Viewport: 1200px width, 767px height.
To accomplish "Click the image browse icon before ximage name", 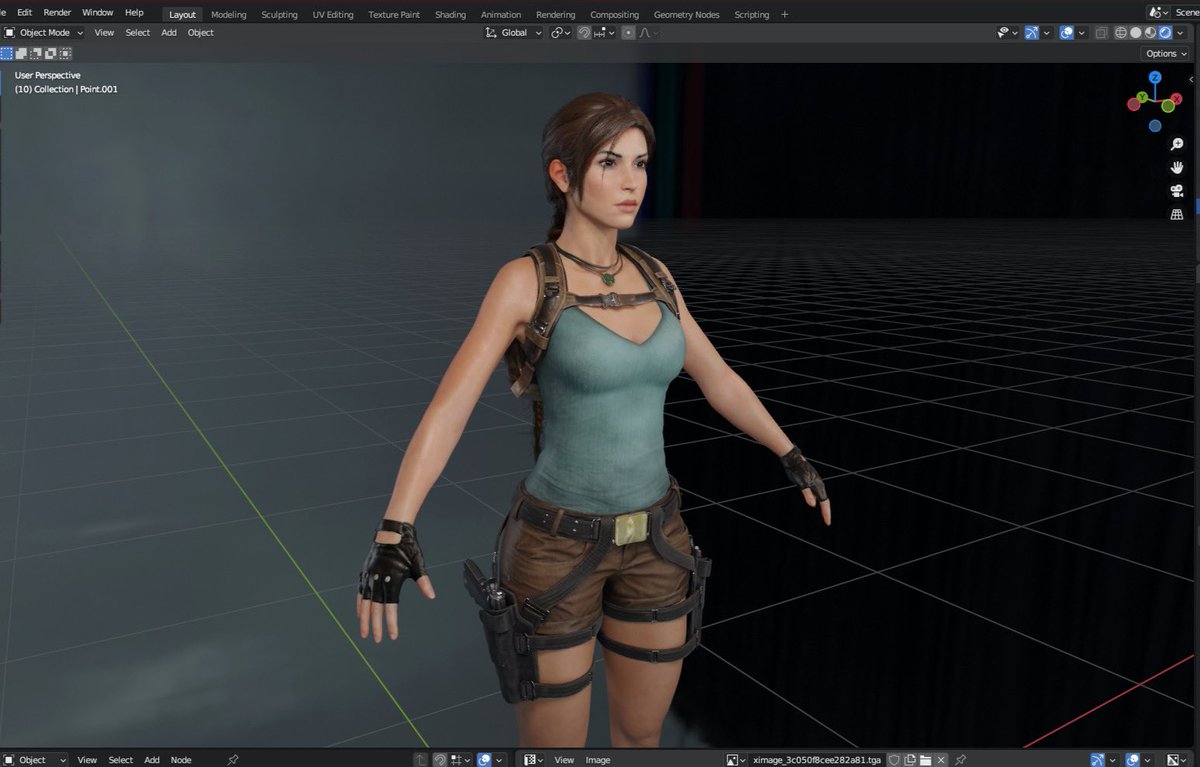I will click(735, 760).
